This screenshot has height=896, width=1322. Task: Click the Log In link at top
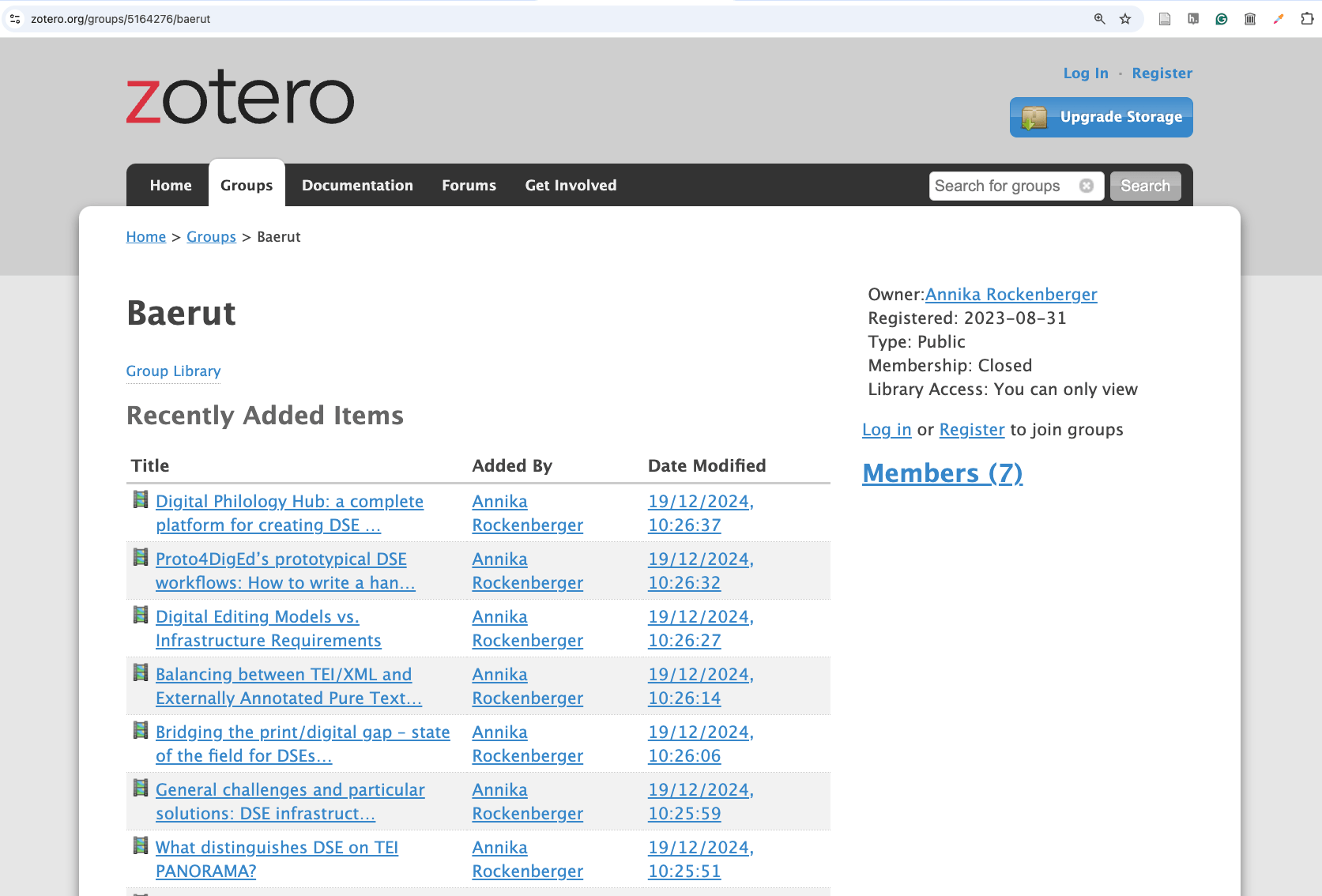[1086, 73]
